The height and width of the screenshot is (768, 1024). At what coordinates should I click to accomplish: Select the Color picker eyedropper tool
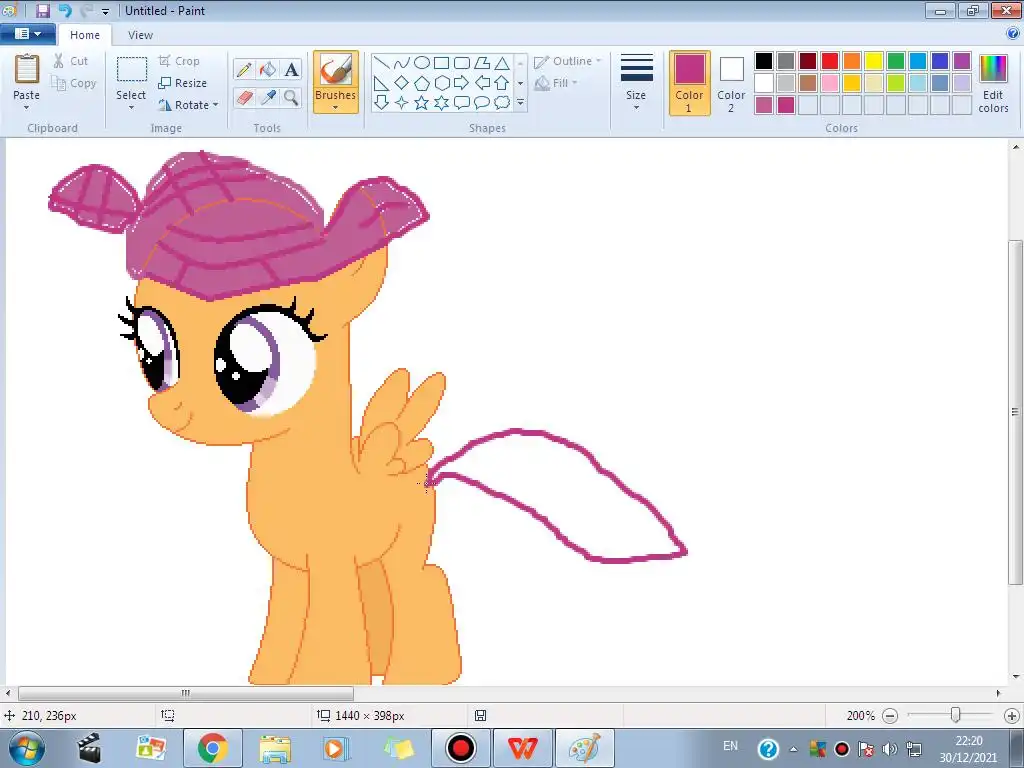(x=268, y=98)
